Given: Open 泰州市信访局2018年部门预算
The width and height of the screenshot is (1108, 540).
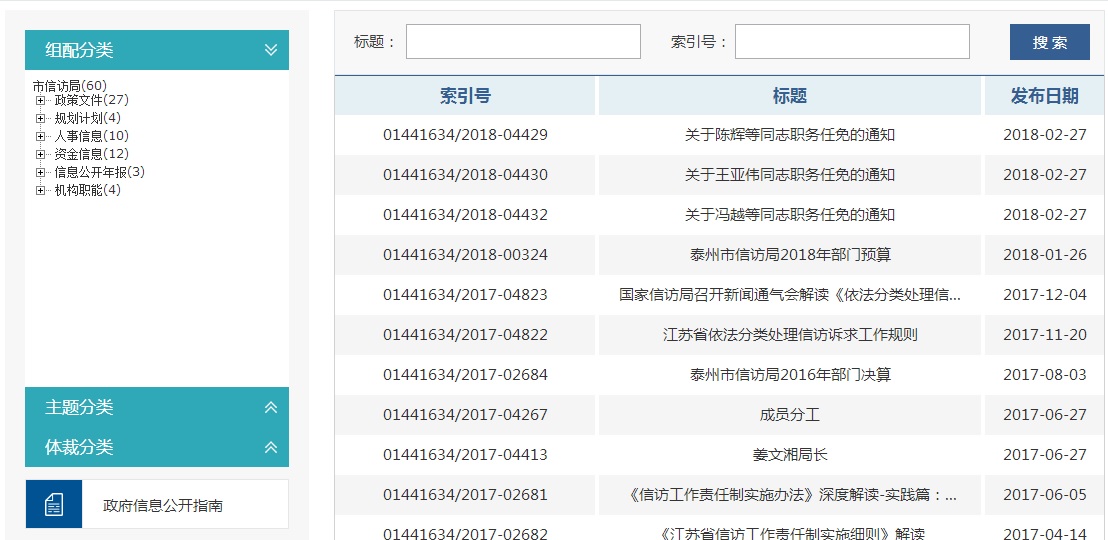Looking at the screenshot, I should (790, 254).
